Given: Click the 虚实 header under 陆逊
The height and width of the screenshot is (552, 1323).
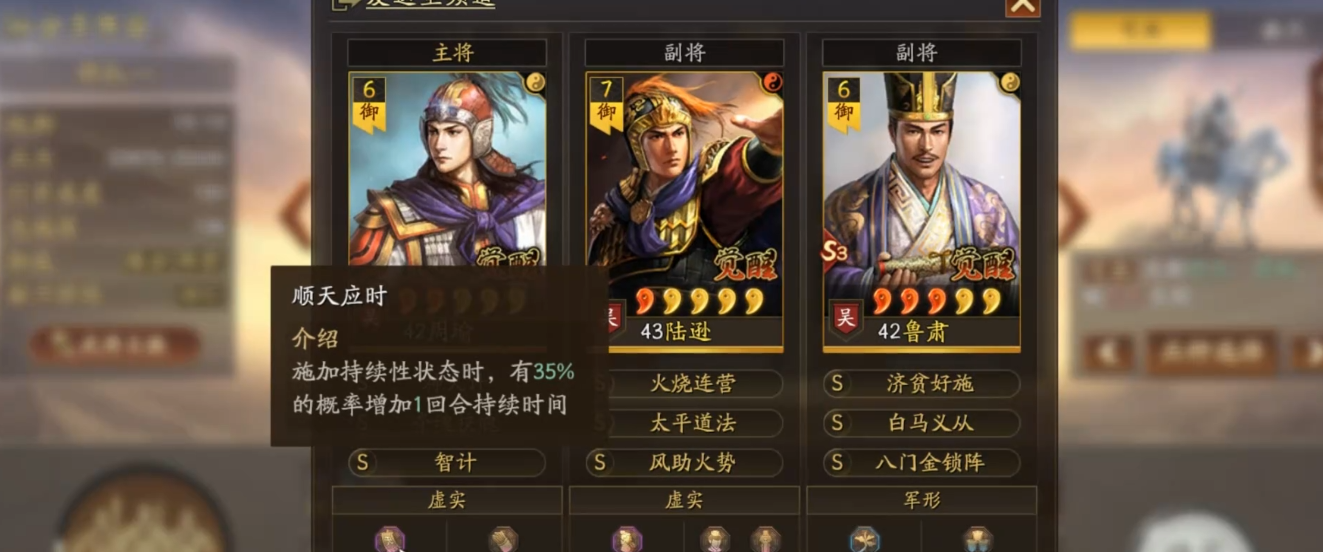Looking at the screenshot, I should [x=684, y=500].
